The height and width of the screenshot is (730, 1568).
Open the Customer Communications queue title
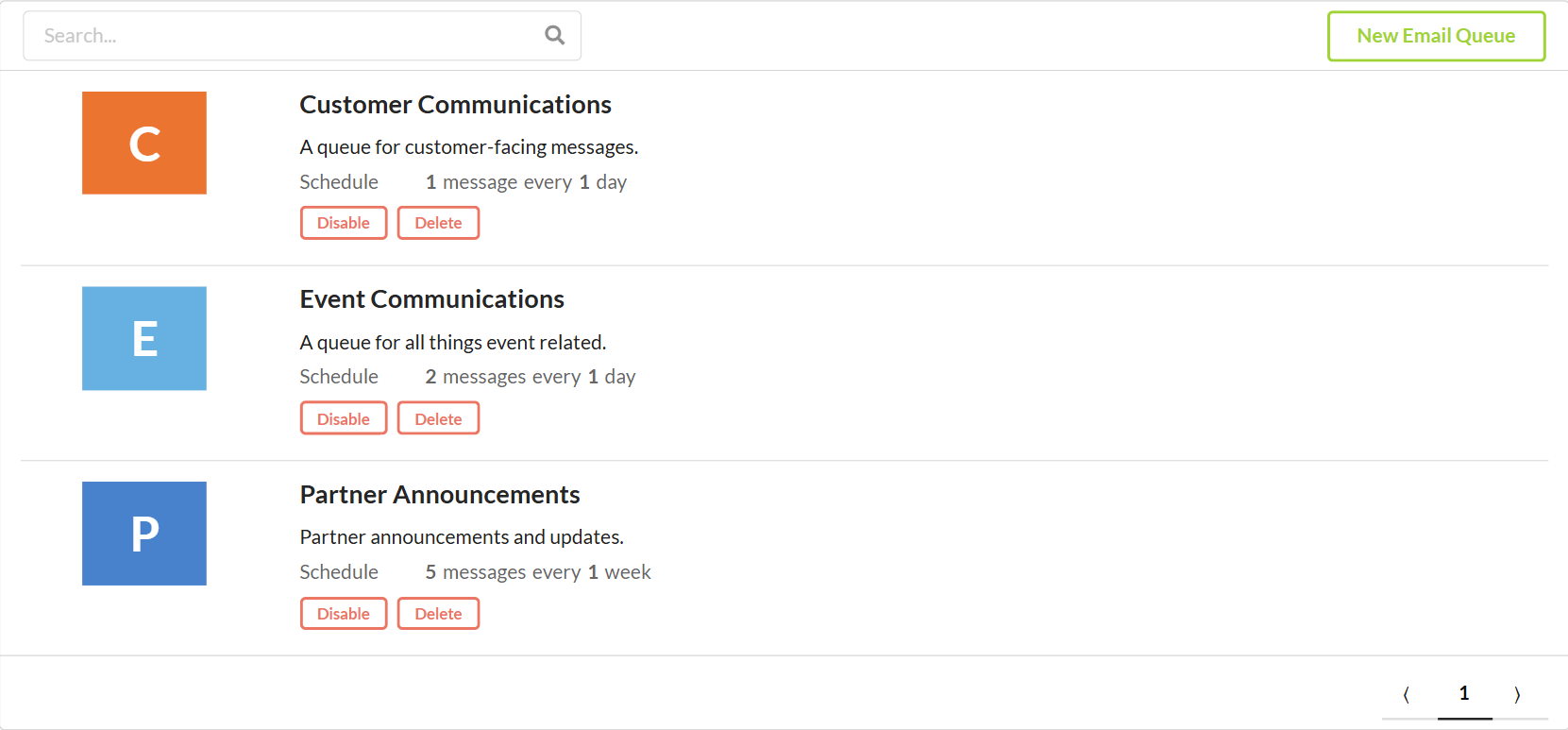pyautogui.click(x=455, y=105)
